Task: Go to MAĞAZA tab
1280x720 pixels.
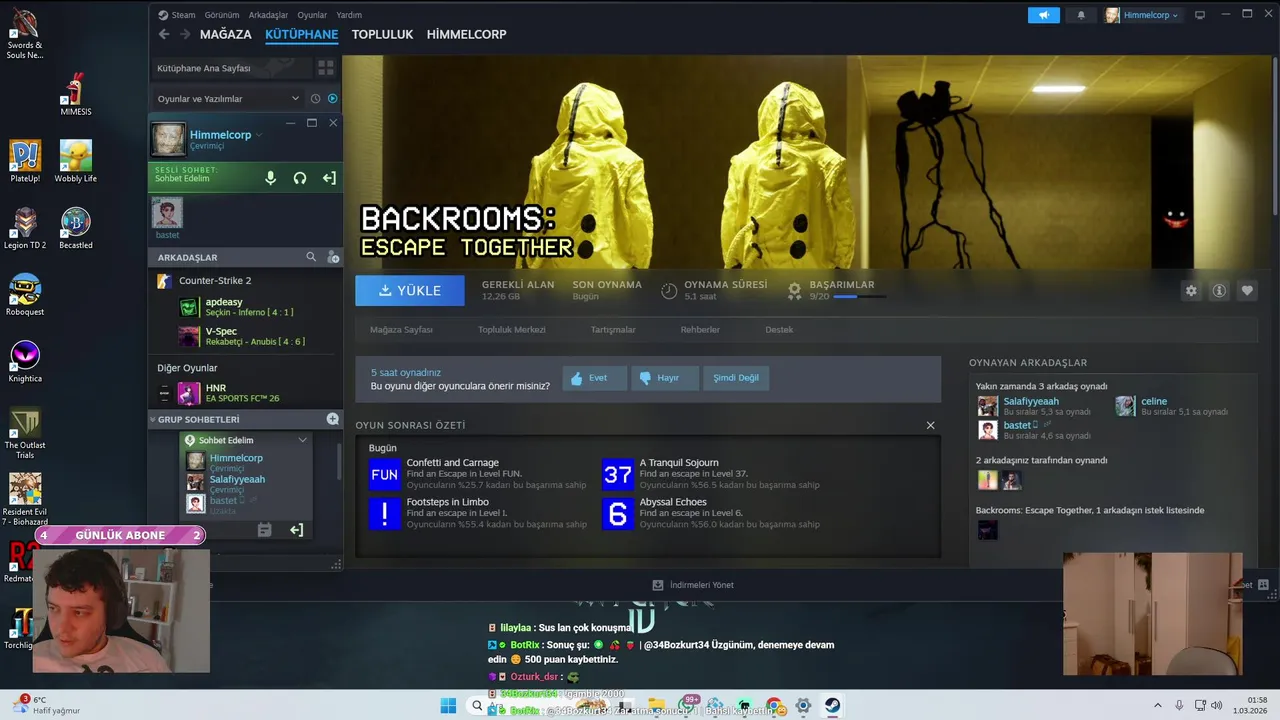Action: [x=226, y=34]
